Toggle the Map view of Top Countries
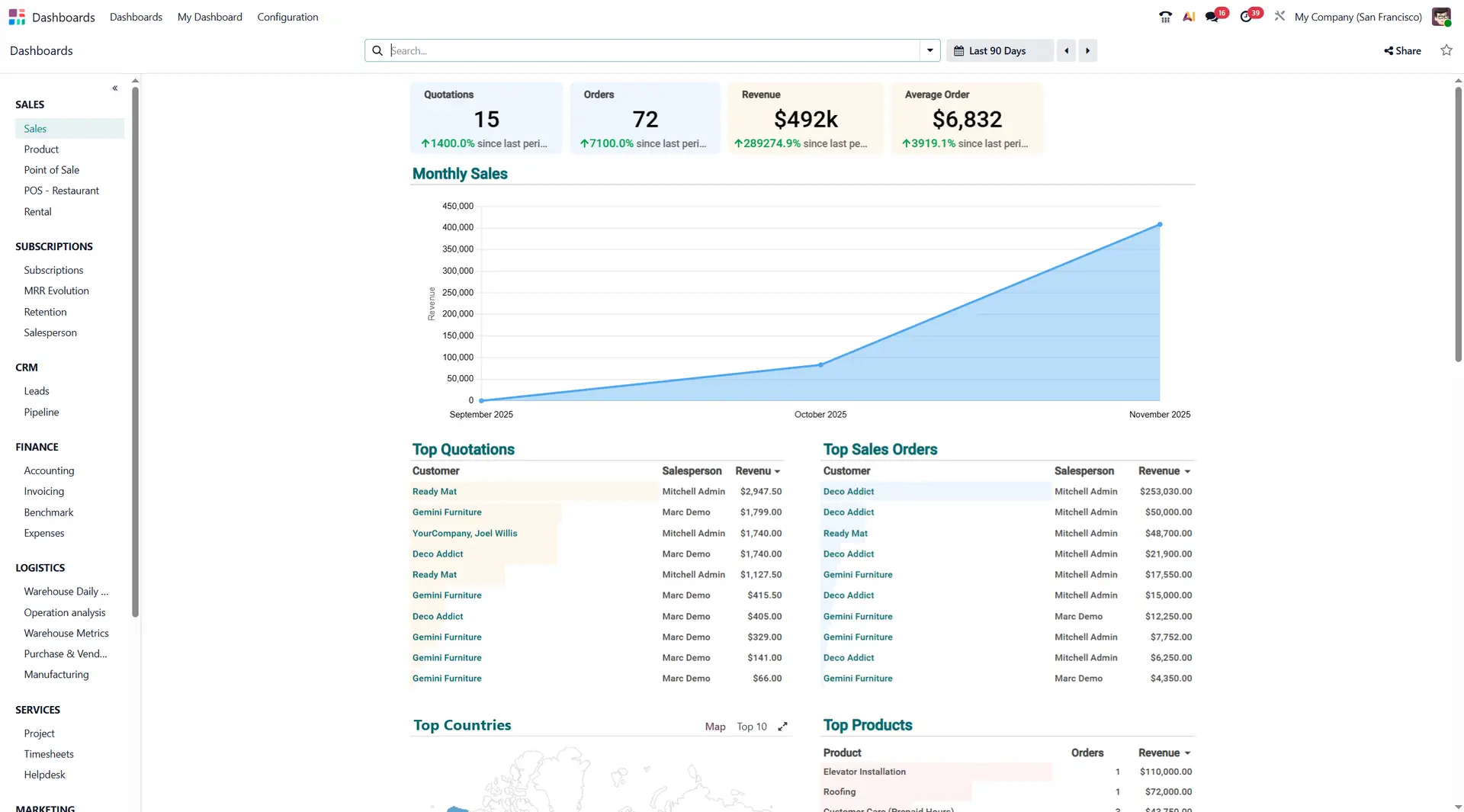Image resolution: width=1464 pixels, height=812 pixels. pyautogui.click(x=714, y=727)
